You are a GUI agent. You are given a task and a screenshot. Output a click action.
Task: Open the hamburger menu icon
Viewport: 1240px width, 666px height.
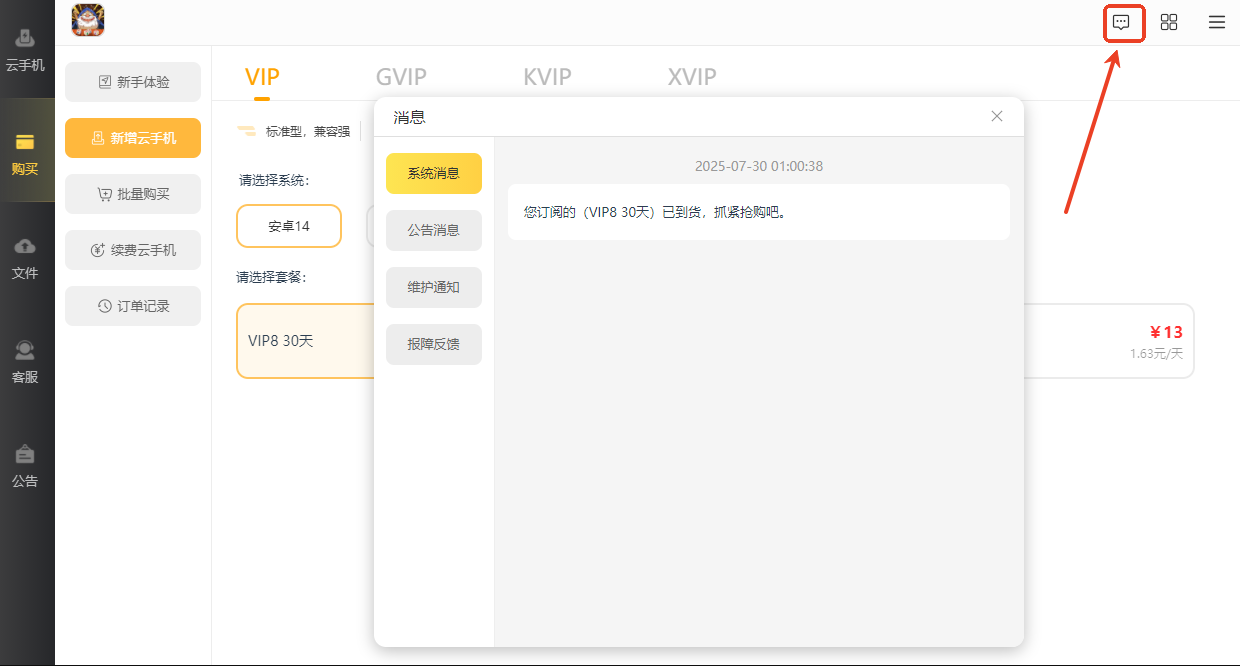(x=1216, y=22)
